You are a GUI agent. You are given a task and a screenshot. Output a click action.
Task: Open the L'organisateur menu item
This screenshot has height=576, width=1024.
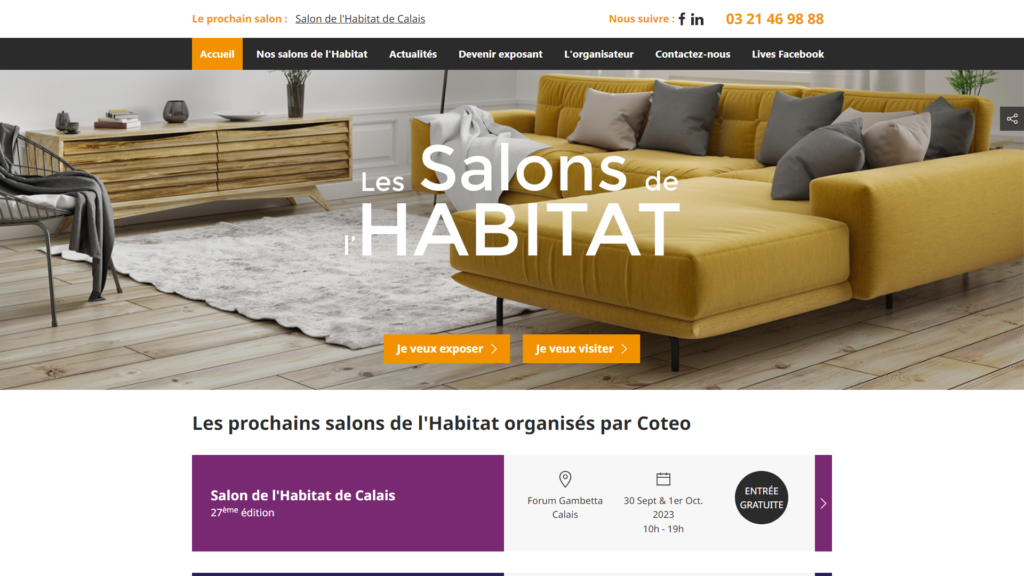[x=599, y=54]
